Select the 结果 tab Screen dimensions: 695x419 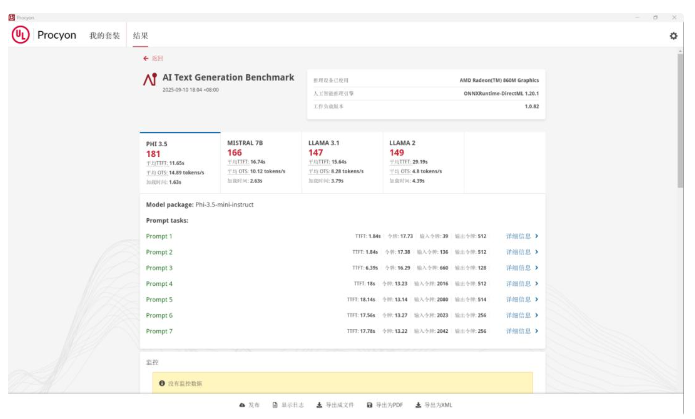pos(141,35)
